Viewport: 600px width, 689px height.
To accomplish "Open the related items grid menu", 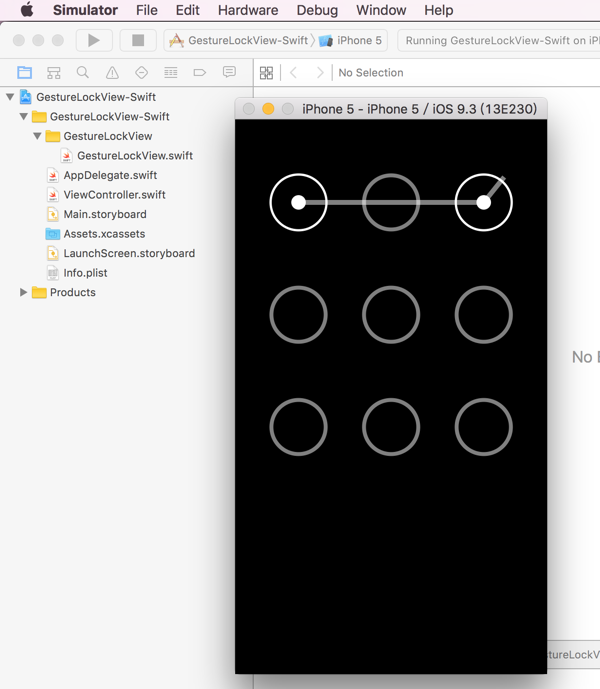I will pos(266,73).
